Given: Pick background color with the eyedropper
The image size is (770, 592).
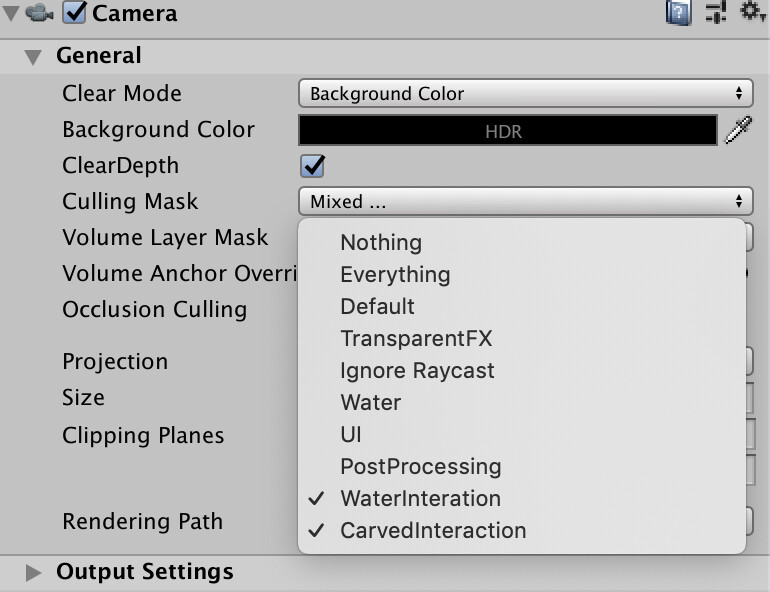Looking at the screenshot, I should [739, 130].
